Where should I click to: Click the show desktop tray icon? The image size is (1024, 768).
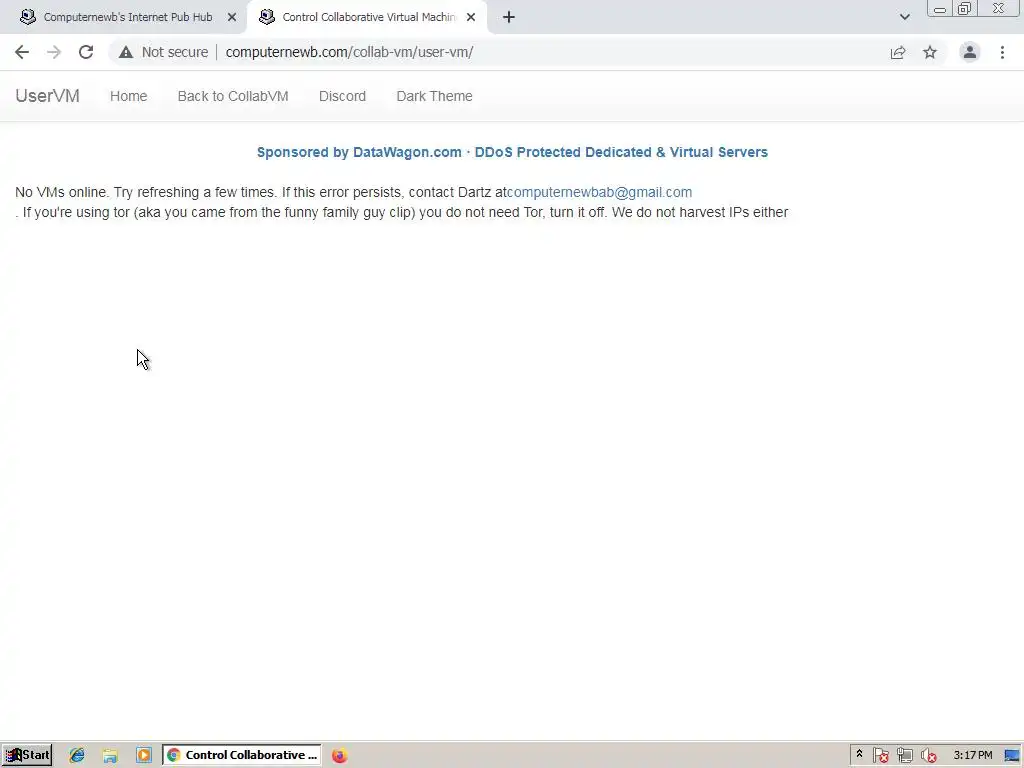pyautogui.click(x=1013, y=756)
